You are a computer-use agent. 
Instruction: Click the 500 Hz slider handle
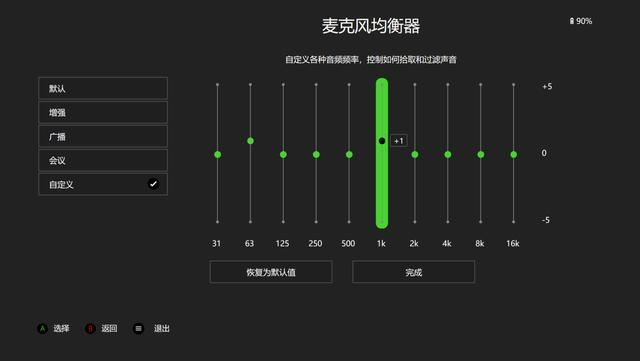(349, 154)
